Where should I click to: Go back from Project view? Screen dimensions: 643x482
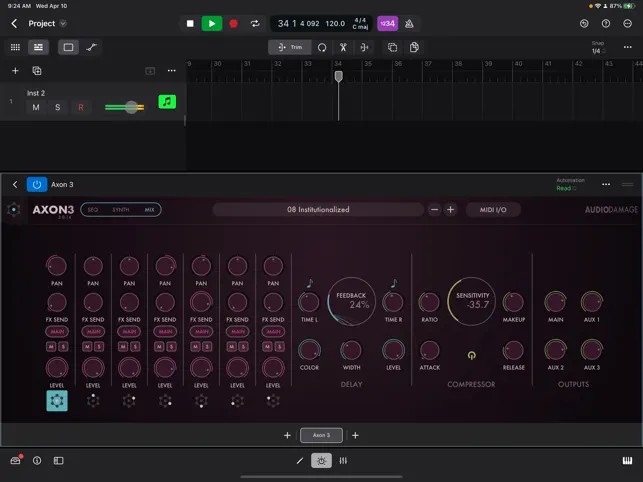point(14,23)
